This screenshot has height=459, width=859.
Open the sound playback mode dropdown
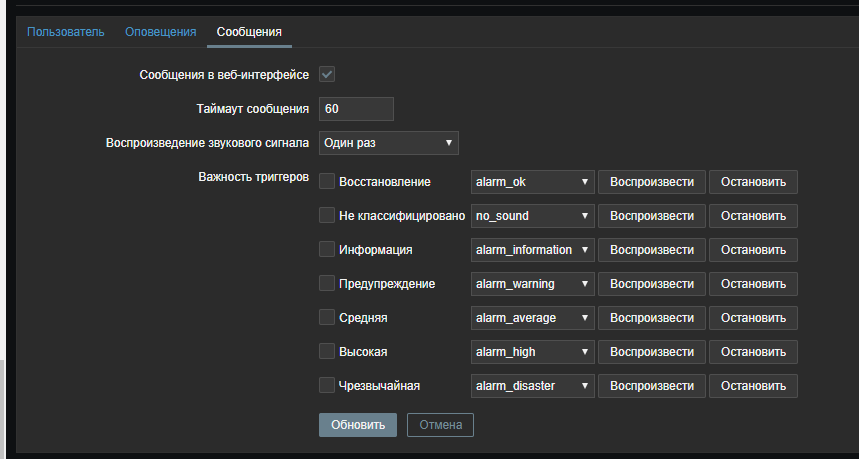[388, 143]
